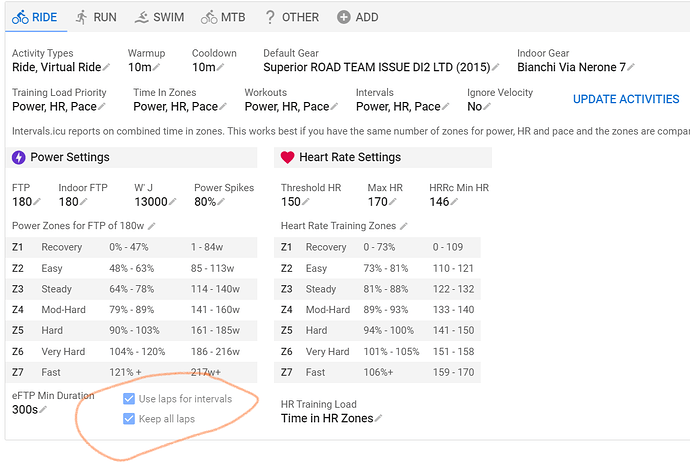Image resolution: width=690 pixels, height=463 pixels.
Task: Edit Activity Types pencil icon
Action: pos(106,67)
